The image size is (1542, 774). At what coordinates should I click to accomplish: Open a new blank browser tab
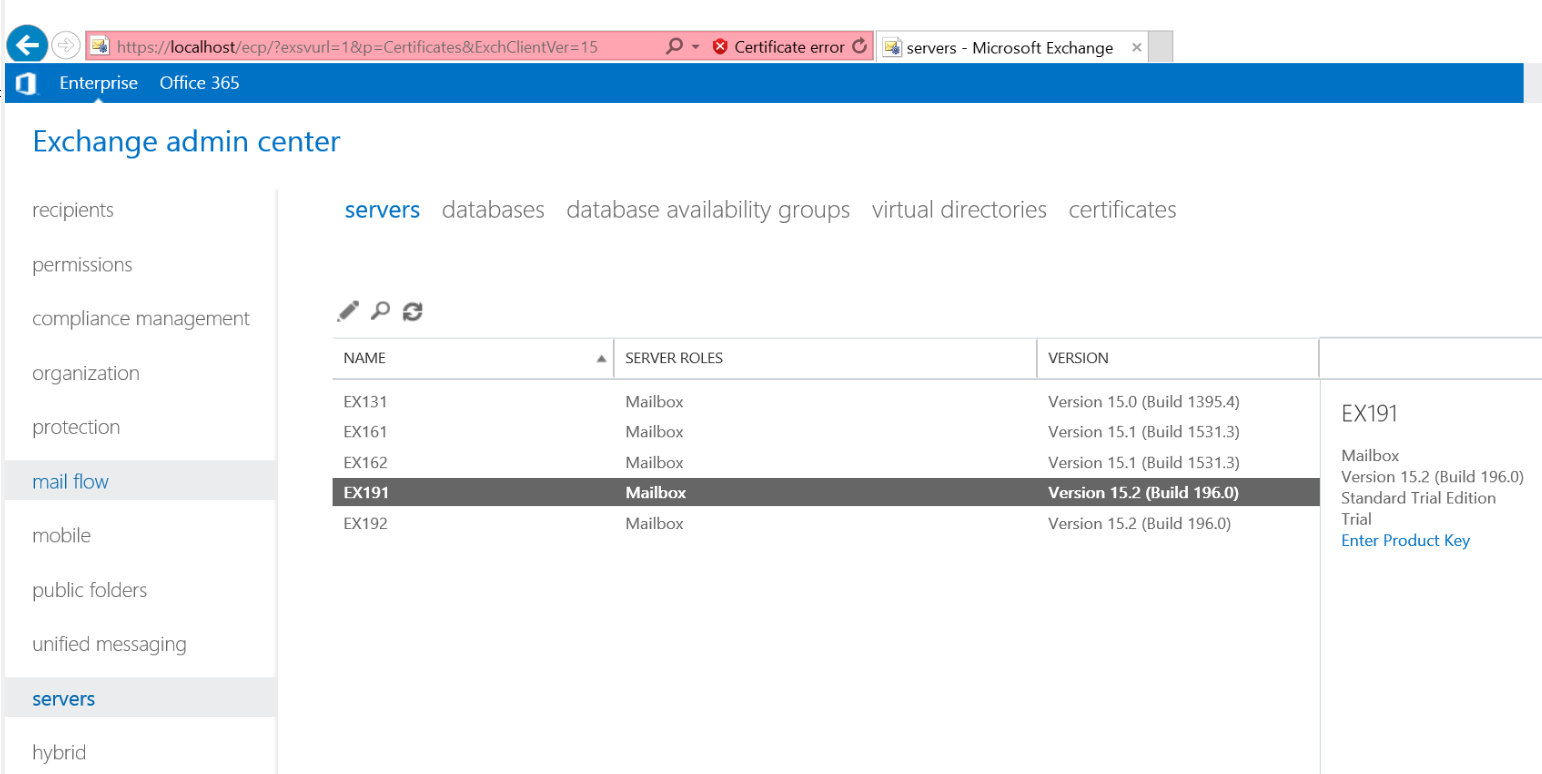pyautogui.click(x=1160, y=47)
